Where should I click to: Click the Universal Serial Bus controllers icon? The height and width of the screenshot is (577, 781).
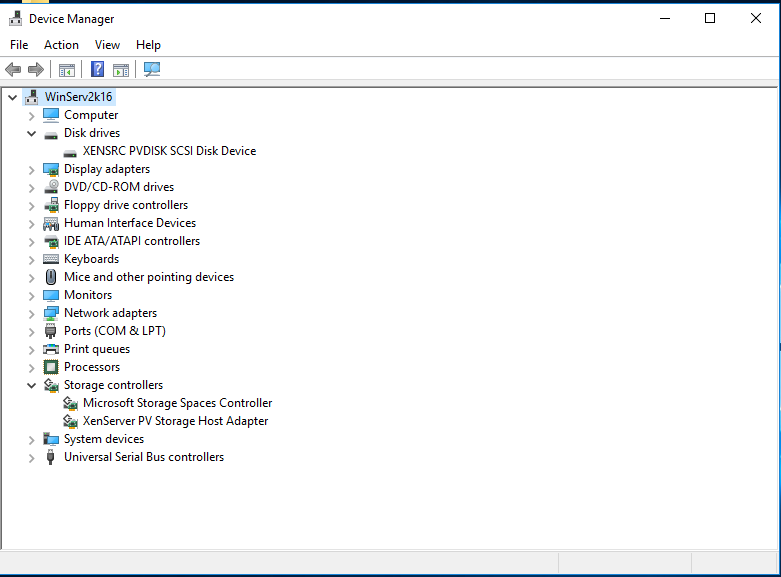[50, 457]
